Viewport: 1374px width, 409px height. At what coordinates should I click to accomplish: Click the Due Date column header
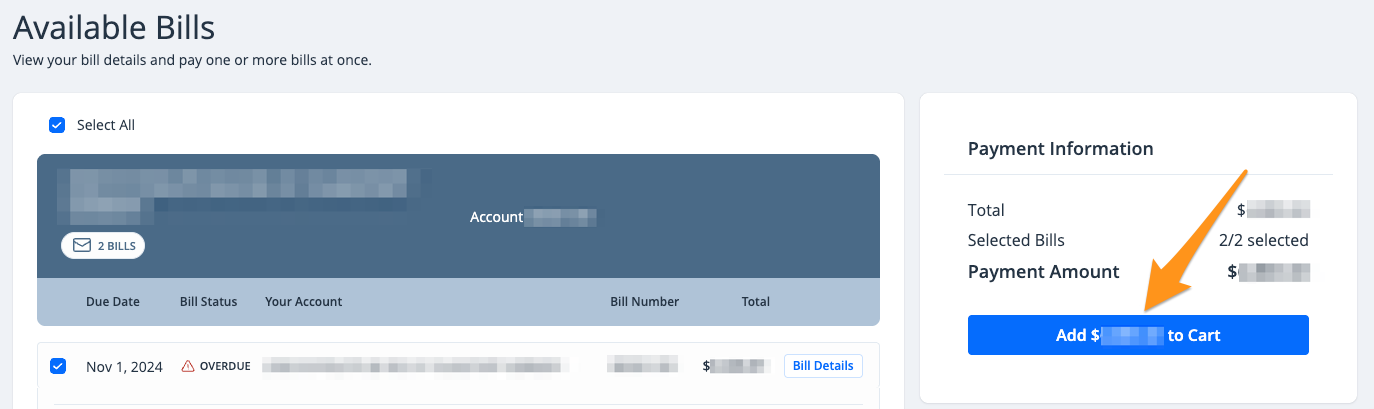click(113, 301)
